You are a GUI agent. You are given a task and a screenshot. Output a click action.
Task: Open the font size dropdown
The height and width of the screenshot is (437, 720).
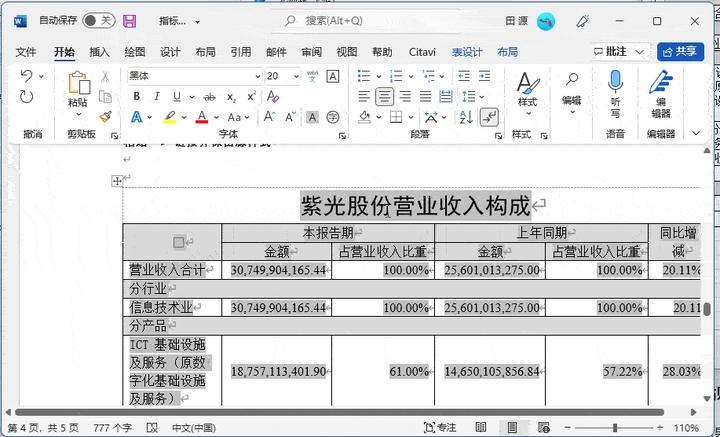[296, 76]
